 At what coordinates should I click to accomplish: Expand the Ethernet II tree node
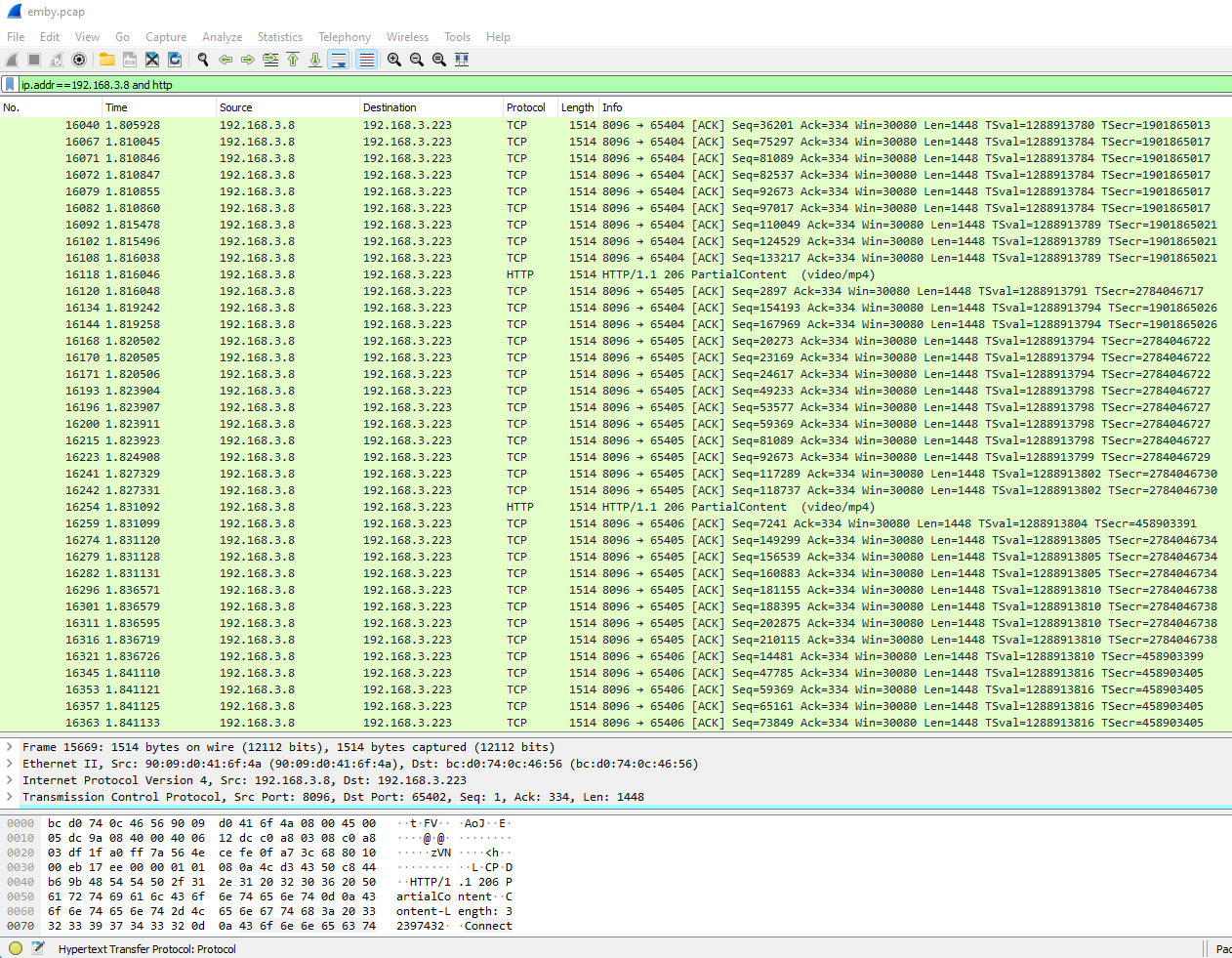pyautogui.click(x=10, y=764)
